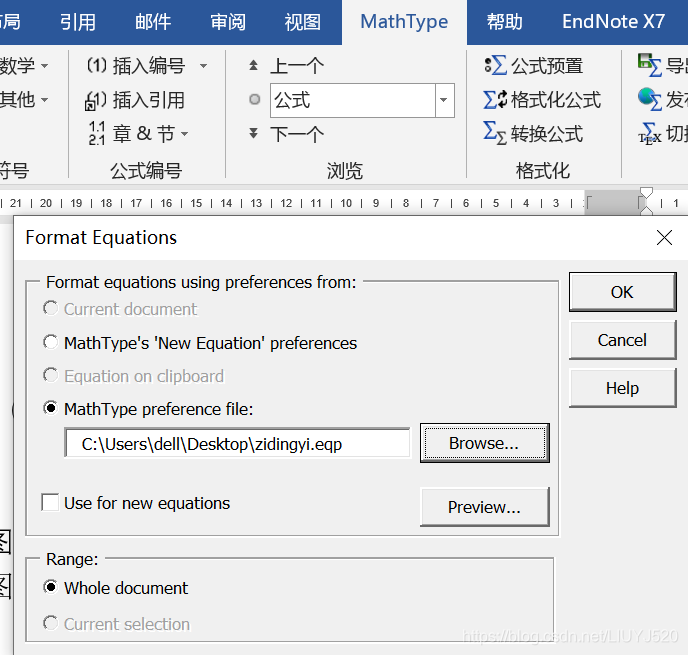Click the preference file path field

point(237,443)
